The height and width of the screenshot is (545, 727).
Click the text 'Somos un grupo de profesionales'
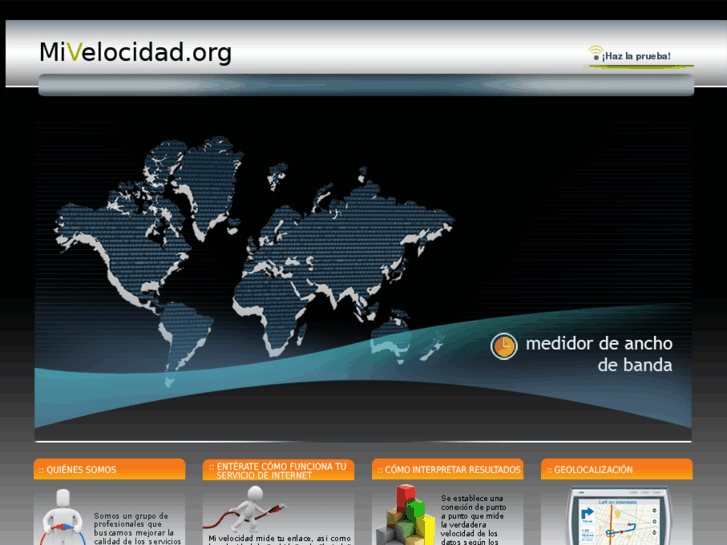pos(131,520)
